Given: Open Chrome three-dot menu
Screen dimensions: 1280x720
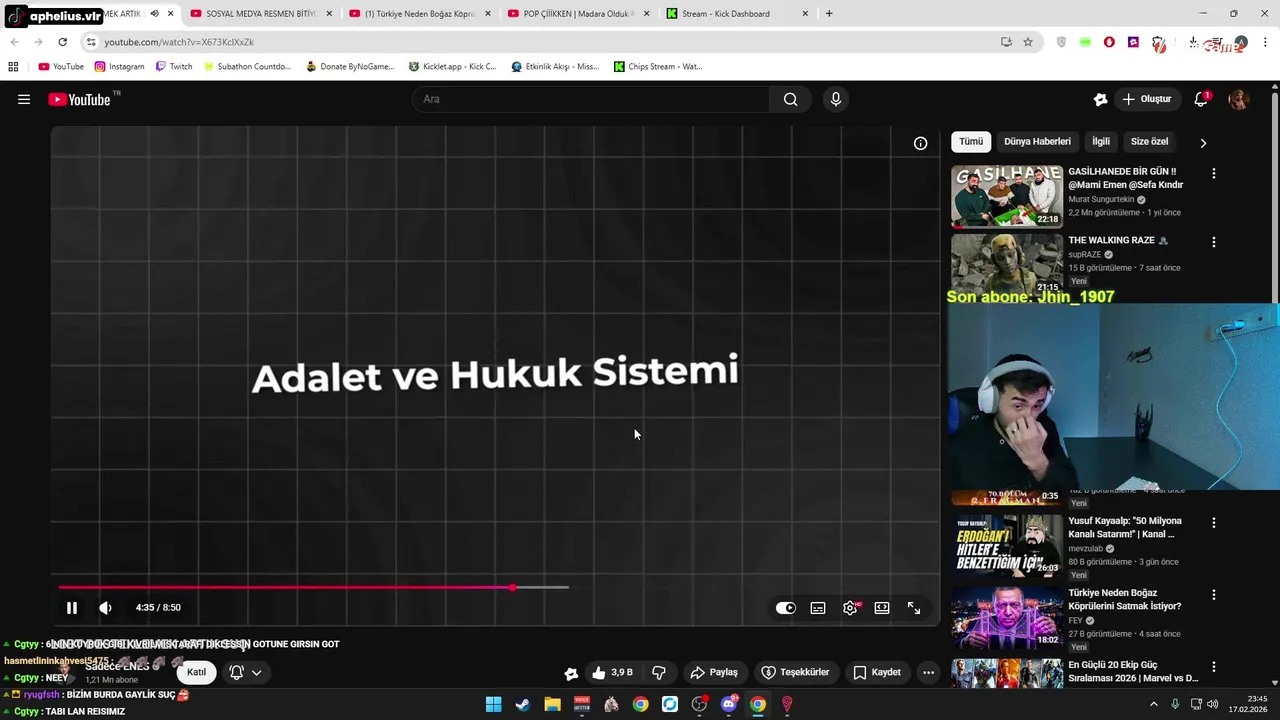Looking at the screenshot, I should pos(1266,42).
